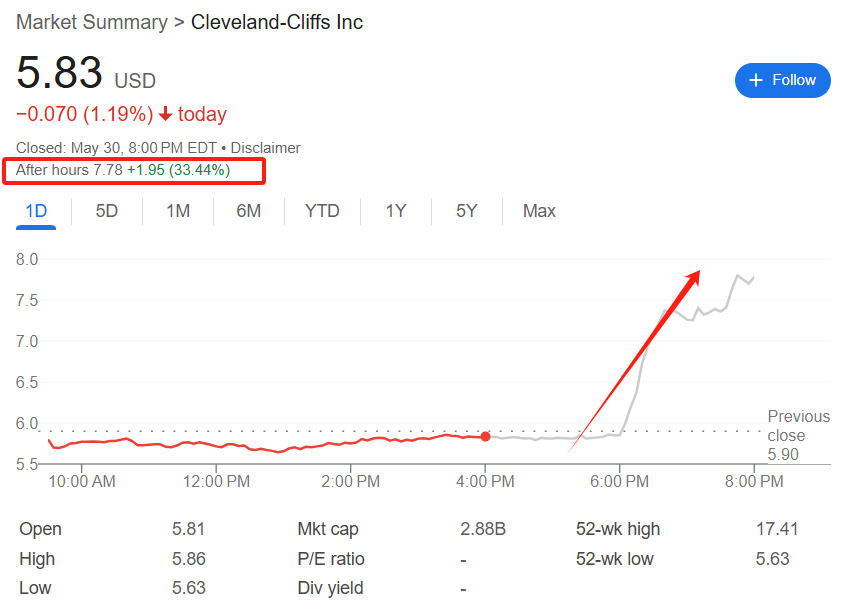862x612 pixels.
Task: View the 5Y chart range
Action: [467, 211]
